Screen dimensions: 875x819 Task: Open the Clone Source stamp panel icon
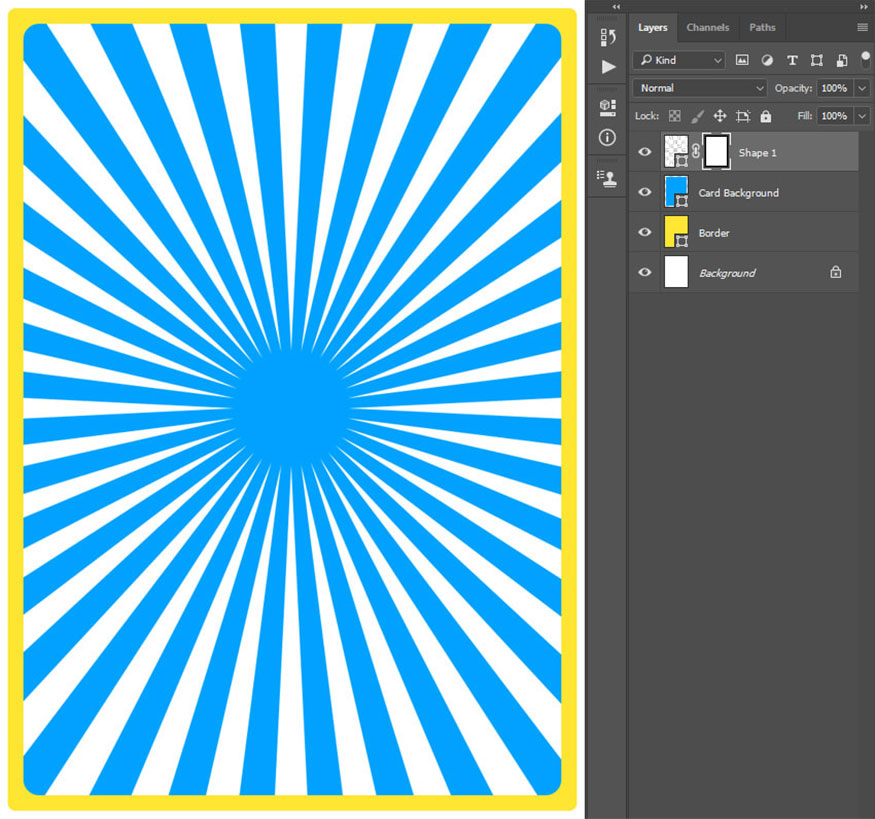pos(607,177)
